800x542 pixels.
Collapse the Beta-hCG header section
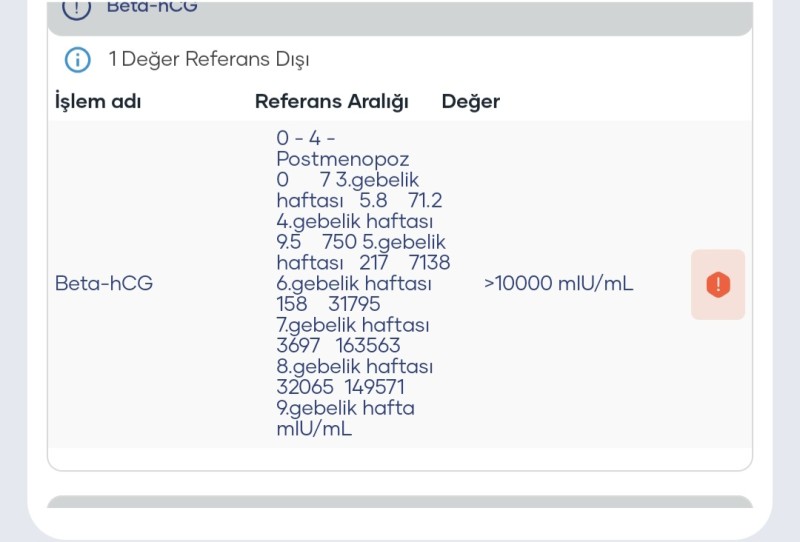click(400, 12)
